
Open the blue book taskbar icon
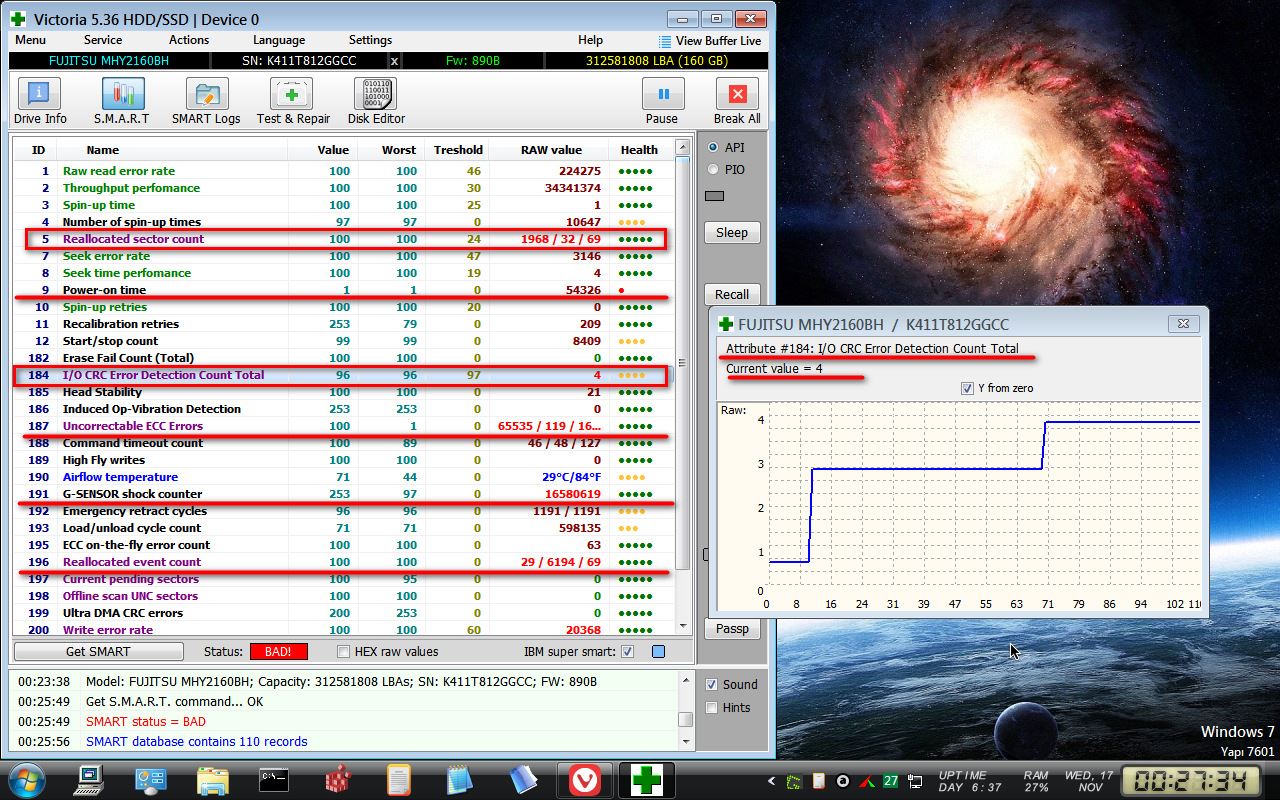tap(522, 779)
